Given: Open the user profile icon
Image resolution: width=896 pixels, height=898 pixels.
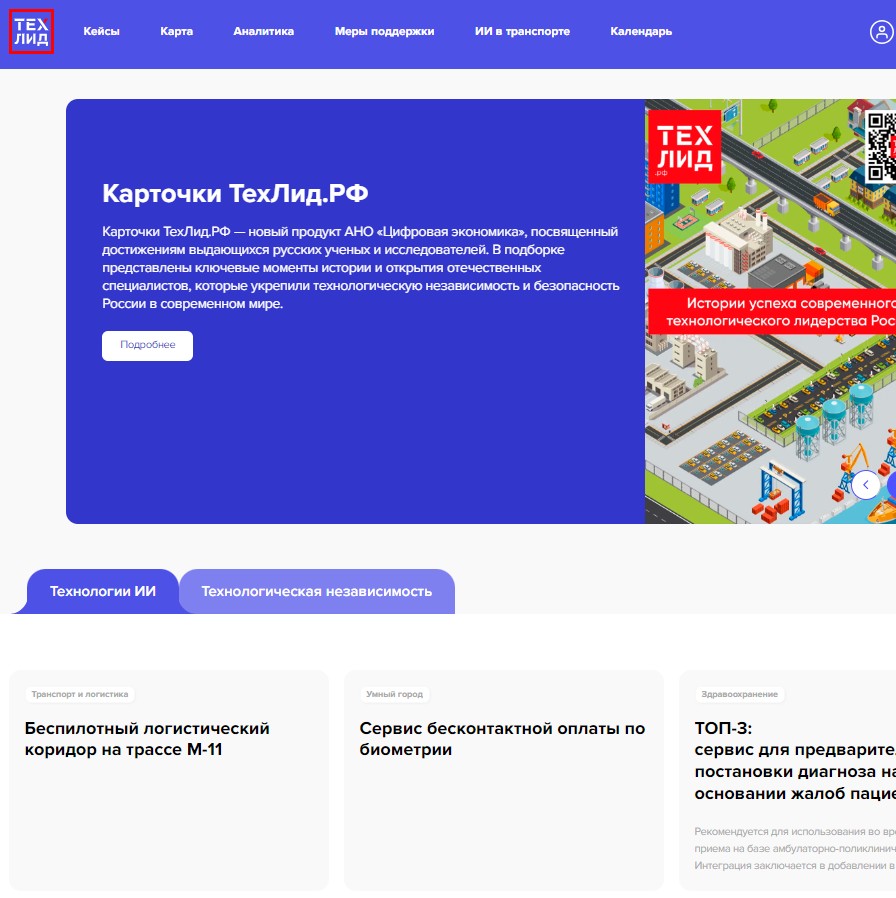Looking at the screenshot, I should coord(882,31).
